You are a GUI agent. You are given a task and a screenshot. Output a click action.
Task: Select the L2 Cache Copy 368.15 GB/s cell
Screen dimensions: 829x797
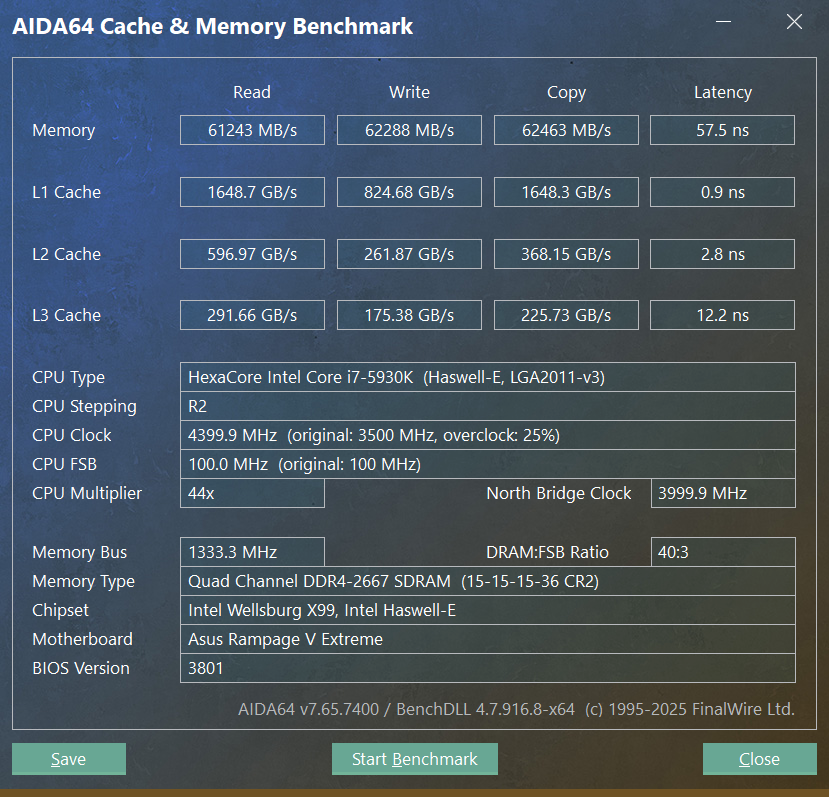[x=566, y=254]
